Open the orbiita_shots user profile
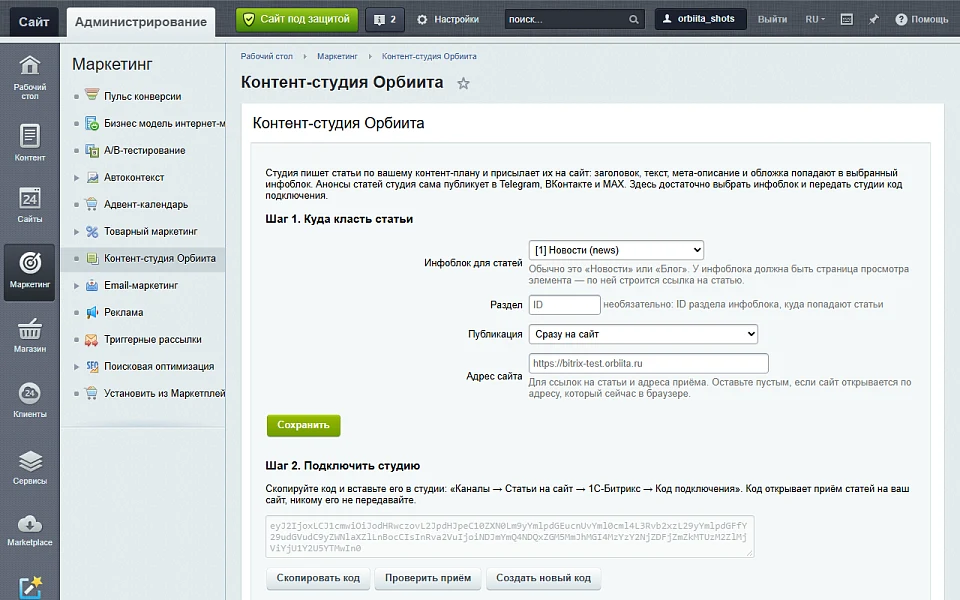Image resolution: width=960 pixels, height=600 pixels. coord(700,19)
